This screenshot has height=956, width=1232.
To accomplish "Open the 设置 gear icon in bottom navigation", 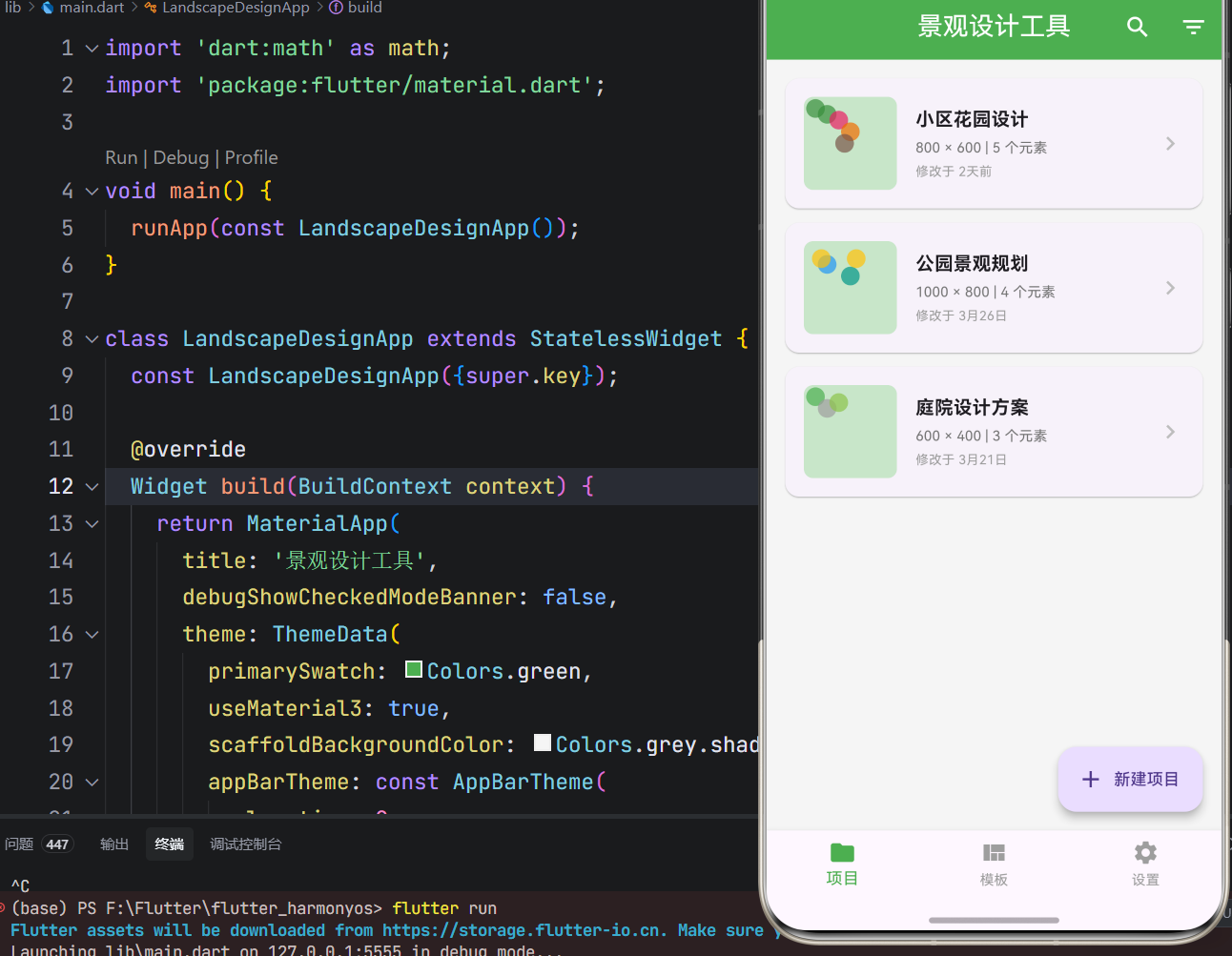I will [1144, 852].
